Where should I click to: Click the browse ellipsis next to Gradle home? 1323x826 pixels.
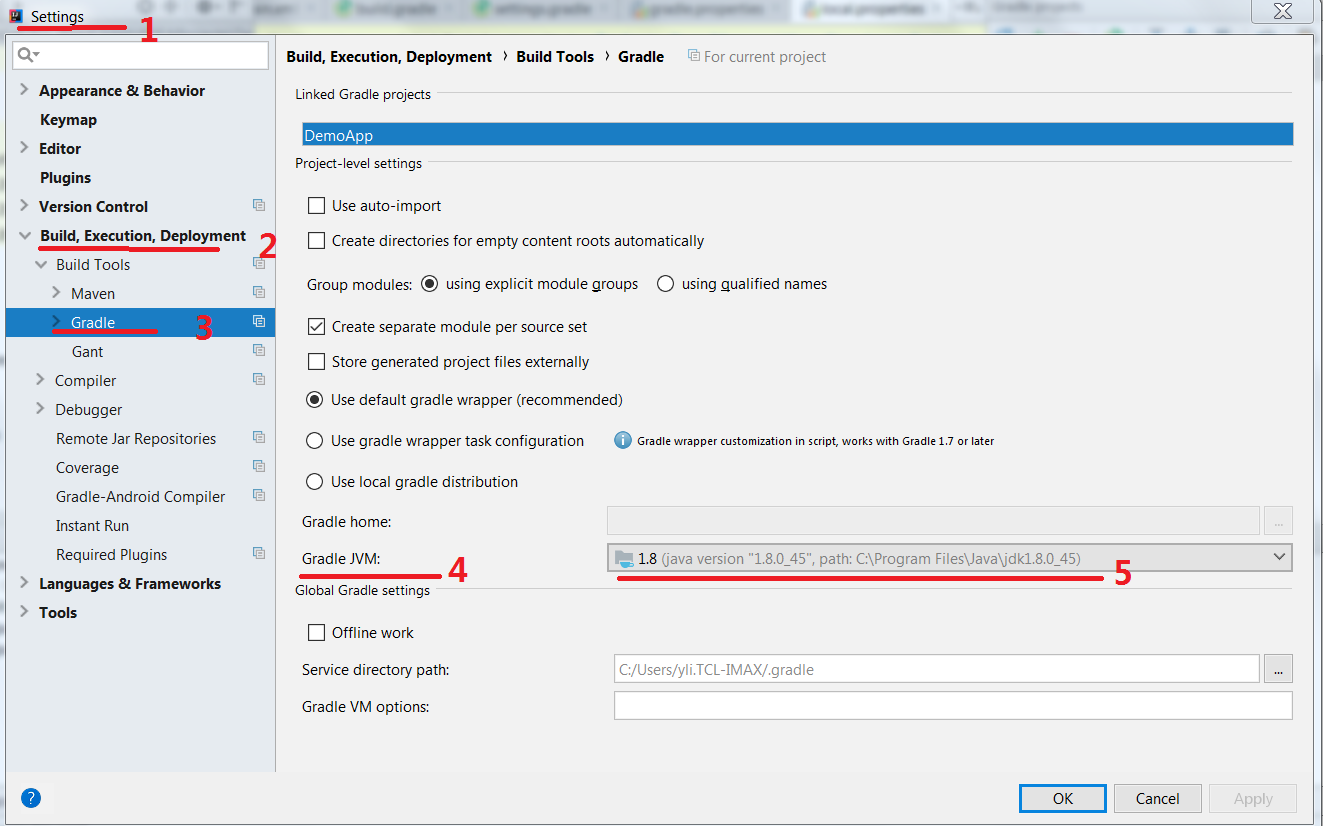(x=1278, y=520)
